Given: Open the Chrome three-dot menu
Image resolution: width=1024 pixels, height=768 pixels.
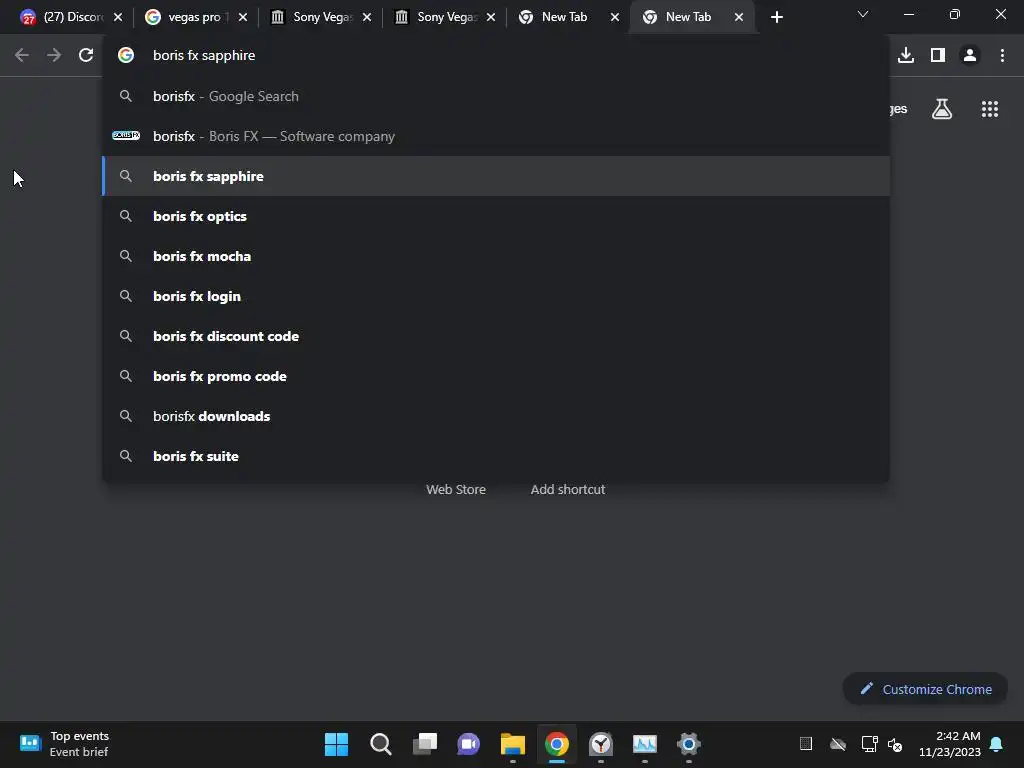Looking at the screenshot, I should 1002,56.
